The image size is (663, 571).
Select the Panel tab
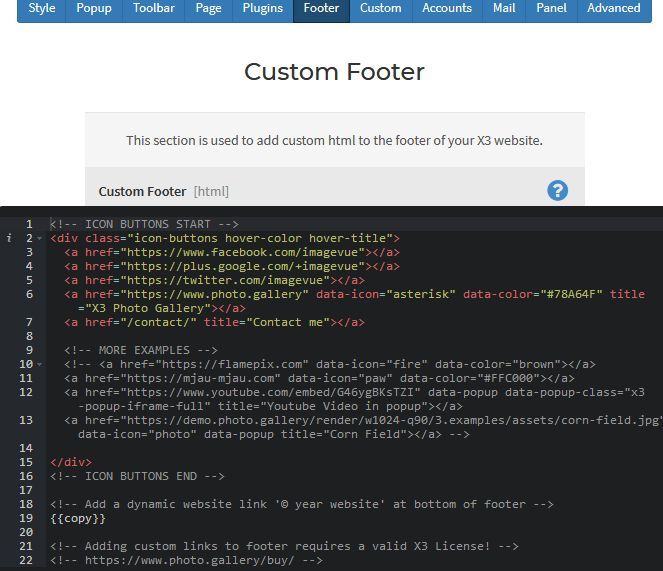551,8
